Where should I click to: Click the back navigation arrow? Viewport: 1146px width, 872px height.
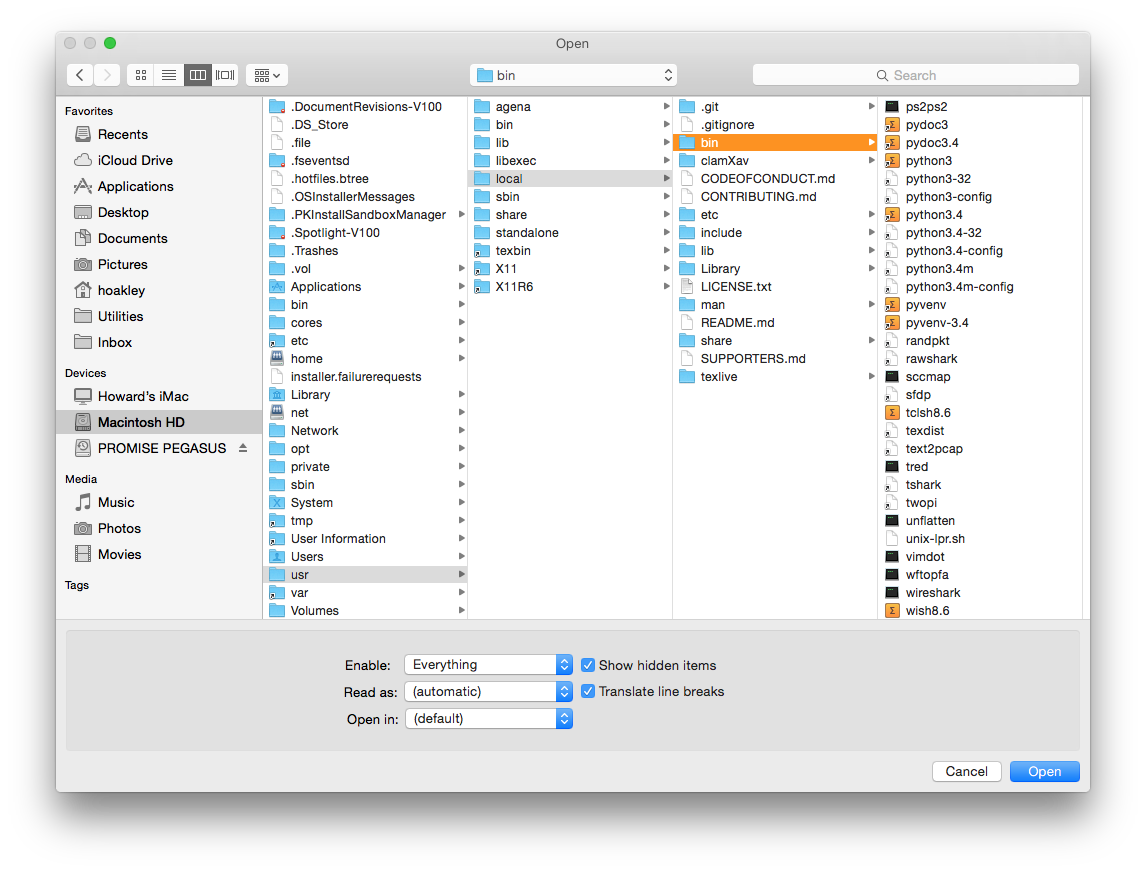[x=80, y=75]
